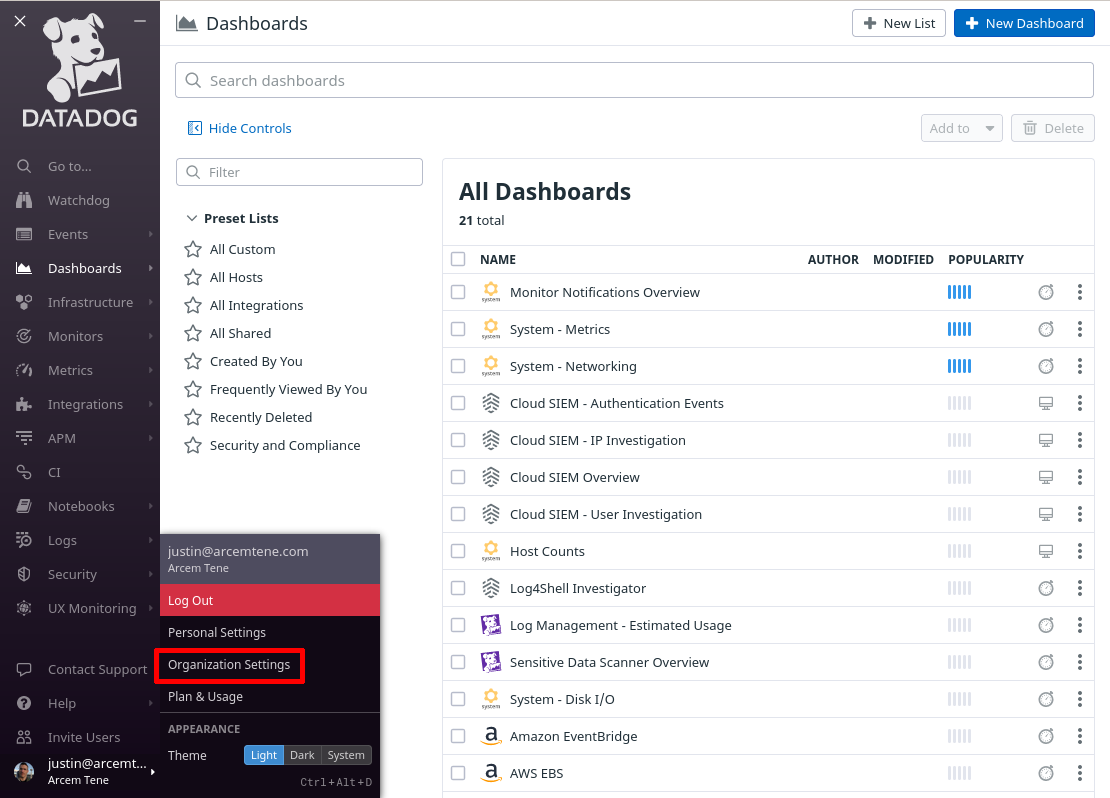1110x798 pixels.
Task: Open the System - Disk I/O dashboard
Action: coord(562,699)
